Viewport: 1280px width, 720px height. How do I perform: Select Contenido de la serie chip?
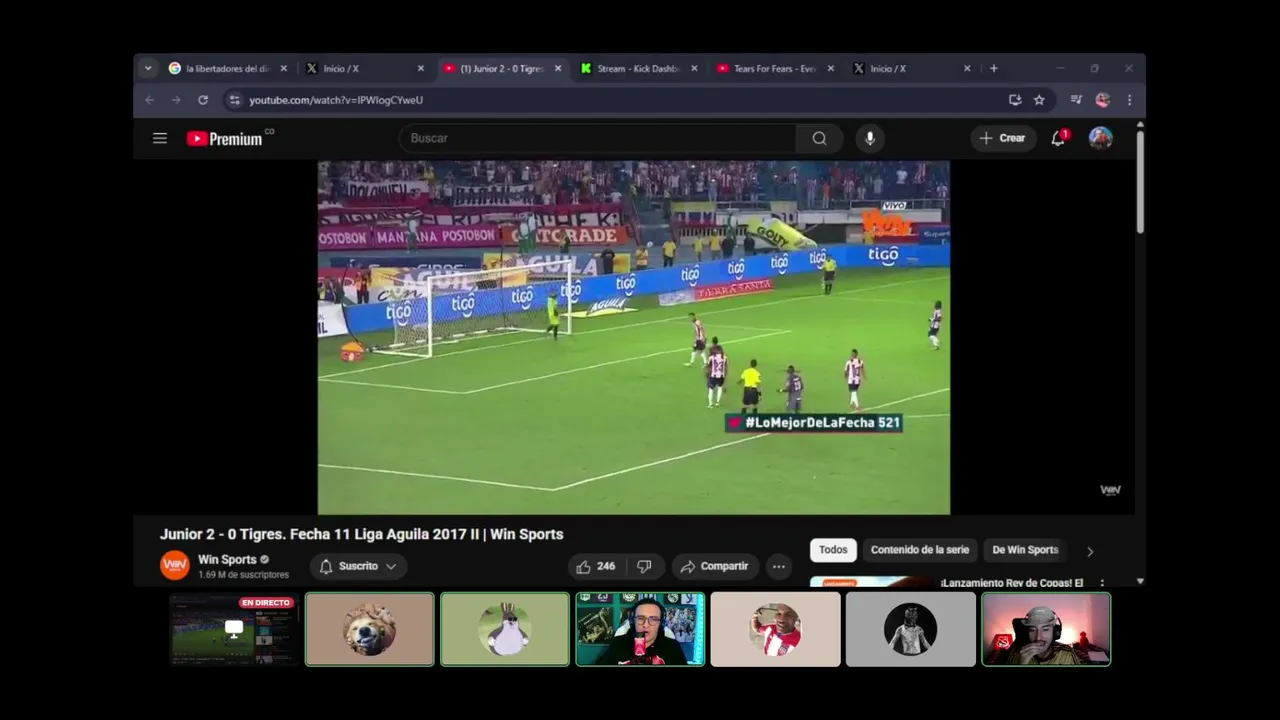tap(920, 550)
